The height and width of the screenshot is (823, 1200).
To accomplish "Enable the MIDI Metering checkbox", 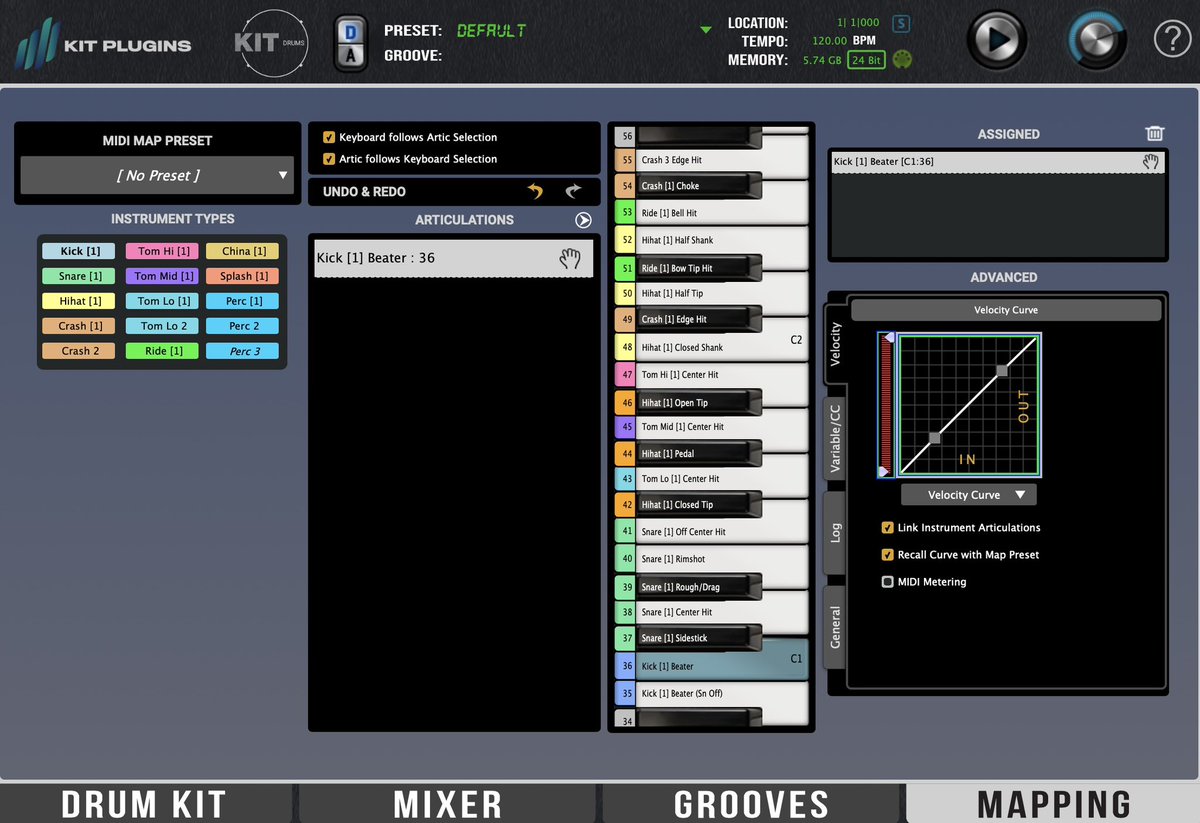I will pyautogui.click(x=887, y=581).
